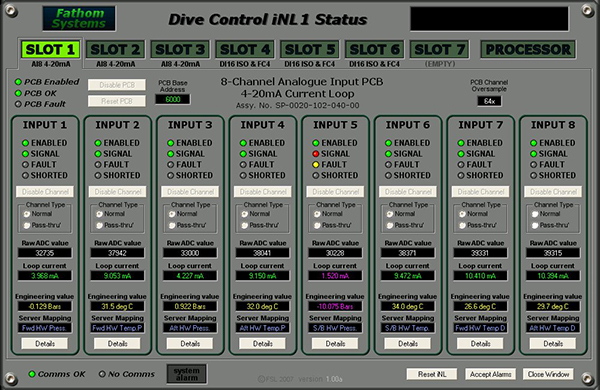The height and width of the screenshot is (390, 600).
Task: Open Details for Input 2
Action: click(x=117, y=344)
